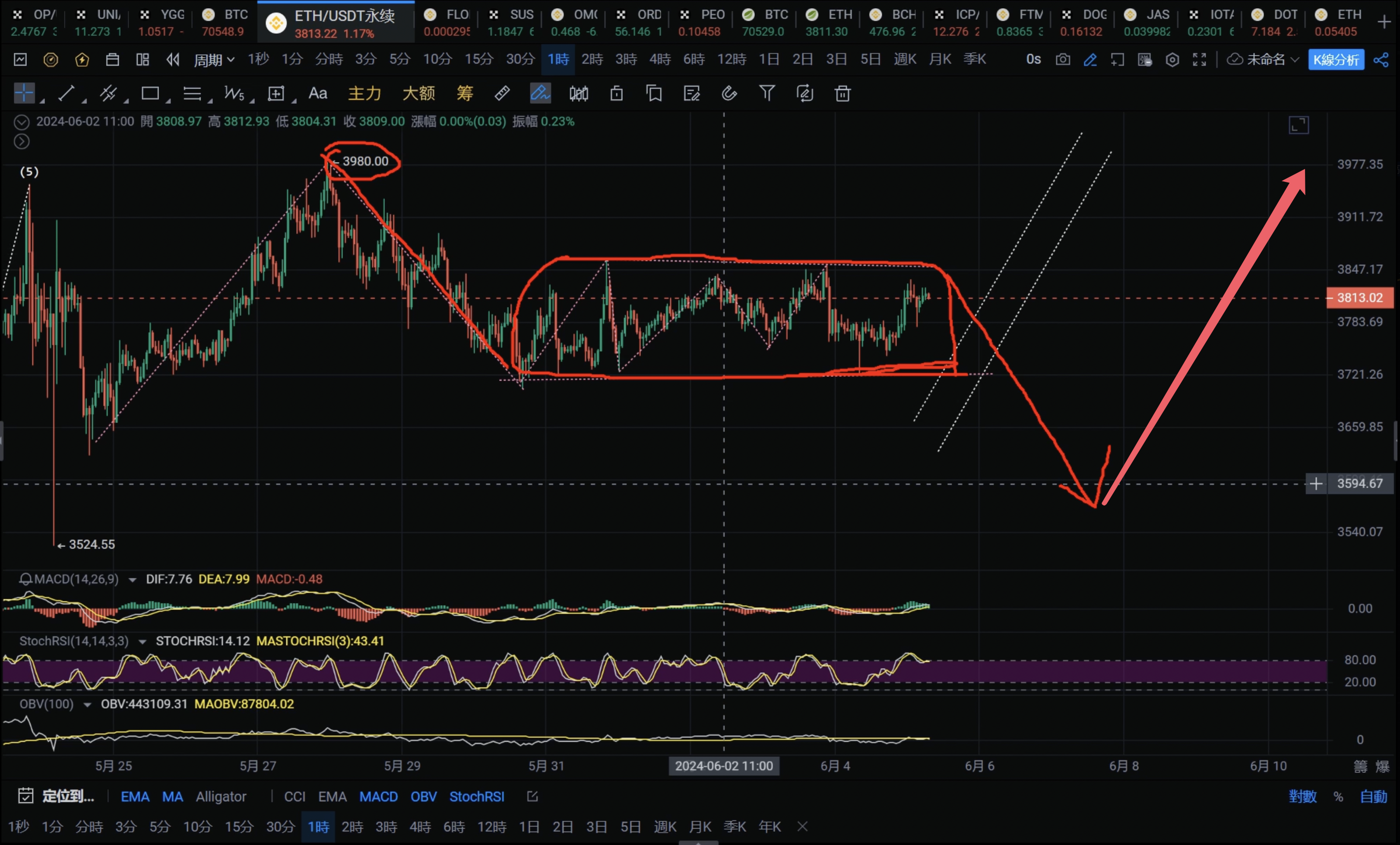The height and width of the screenshot is (845, 1400).
Task: Toggle the OBV indicator at bottom
Action: 423,797
